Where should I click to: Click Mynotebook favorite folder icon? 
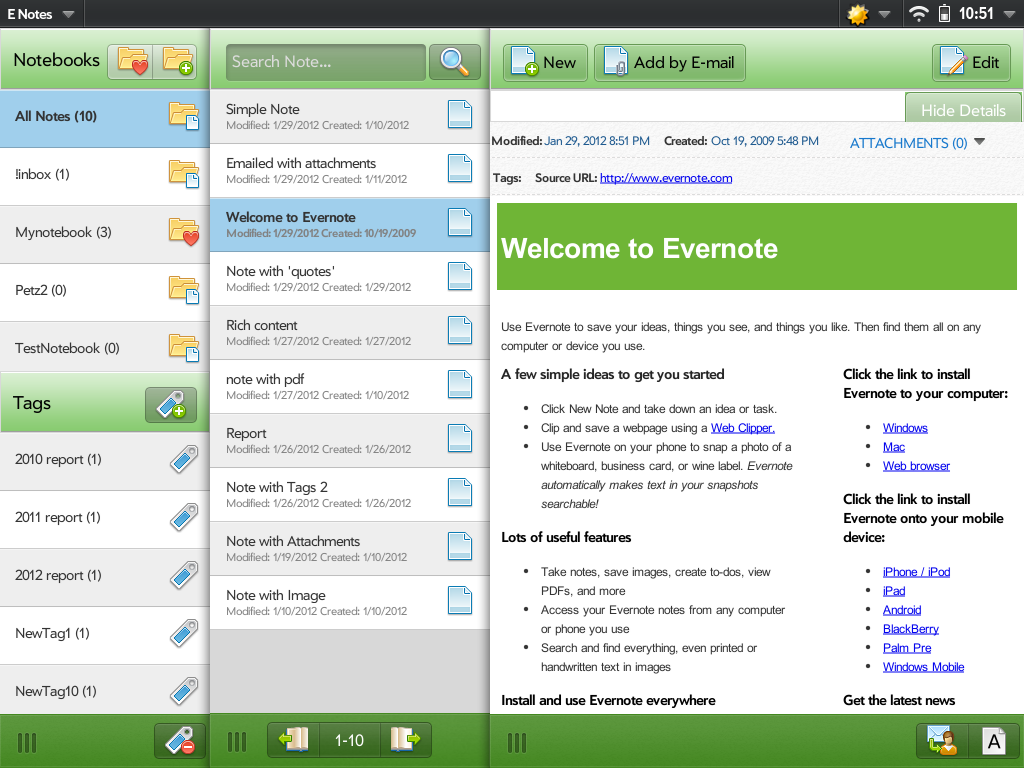(x=184, y=232)
